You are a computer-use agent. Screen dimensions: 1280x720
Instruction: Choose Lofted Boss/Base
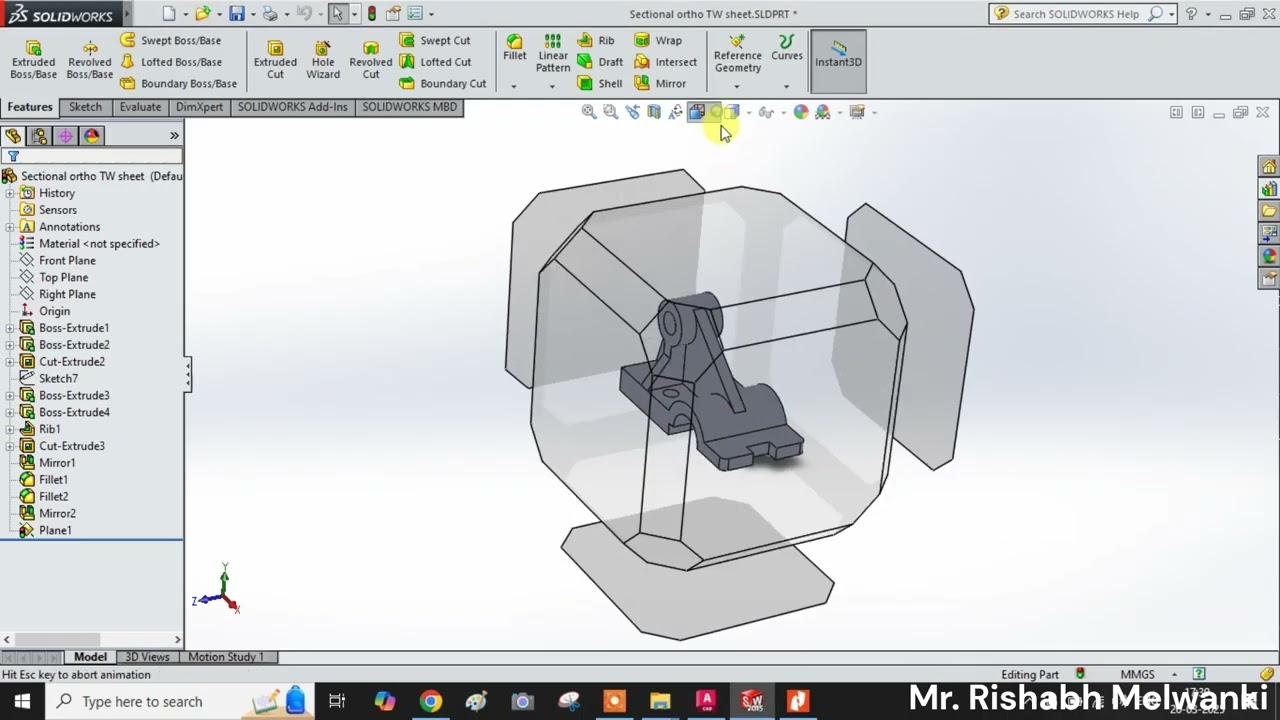(x=170, y=62)
